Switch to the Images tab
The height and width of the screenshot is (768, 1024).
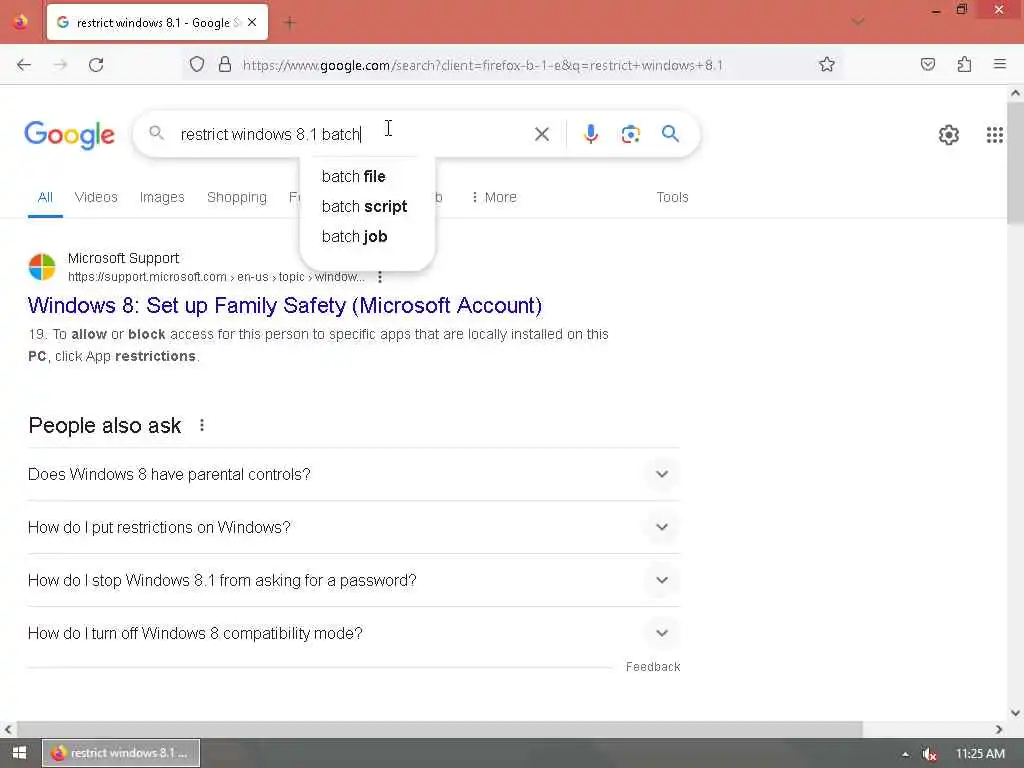pyautogui.click(x=162, y=197)
